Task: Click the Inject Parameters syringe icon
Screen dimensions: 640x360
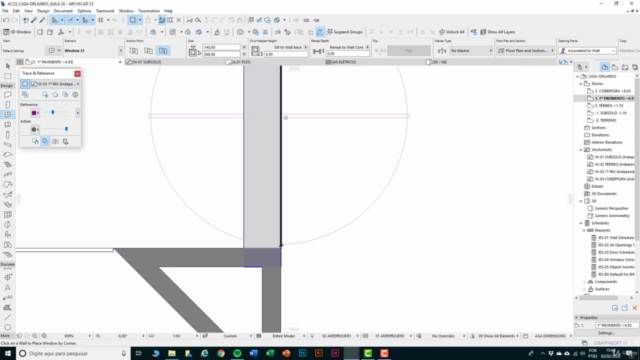Action: [x=42, y=20]
